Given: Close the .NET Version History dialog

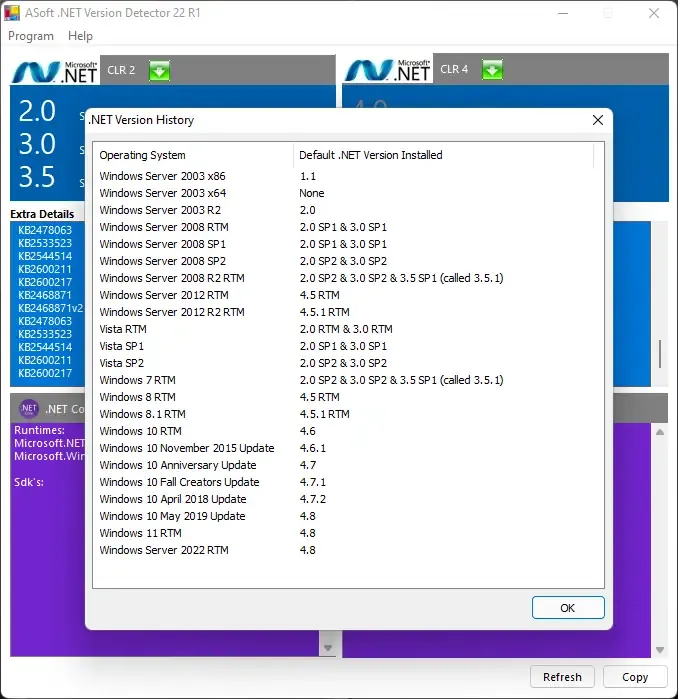Looking at the screenshot, I should pos(598,120).
